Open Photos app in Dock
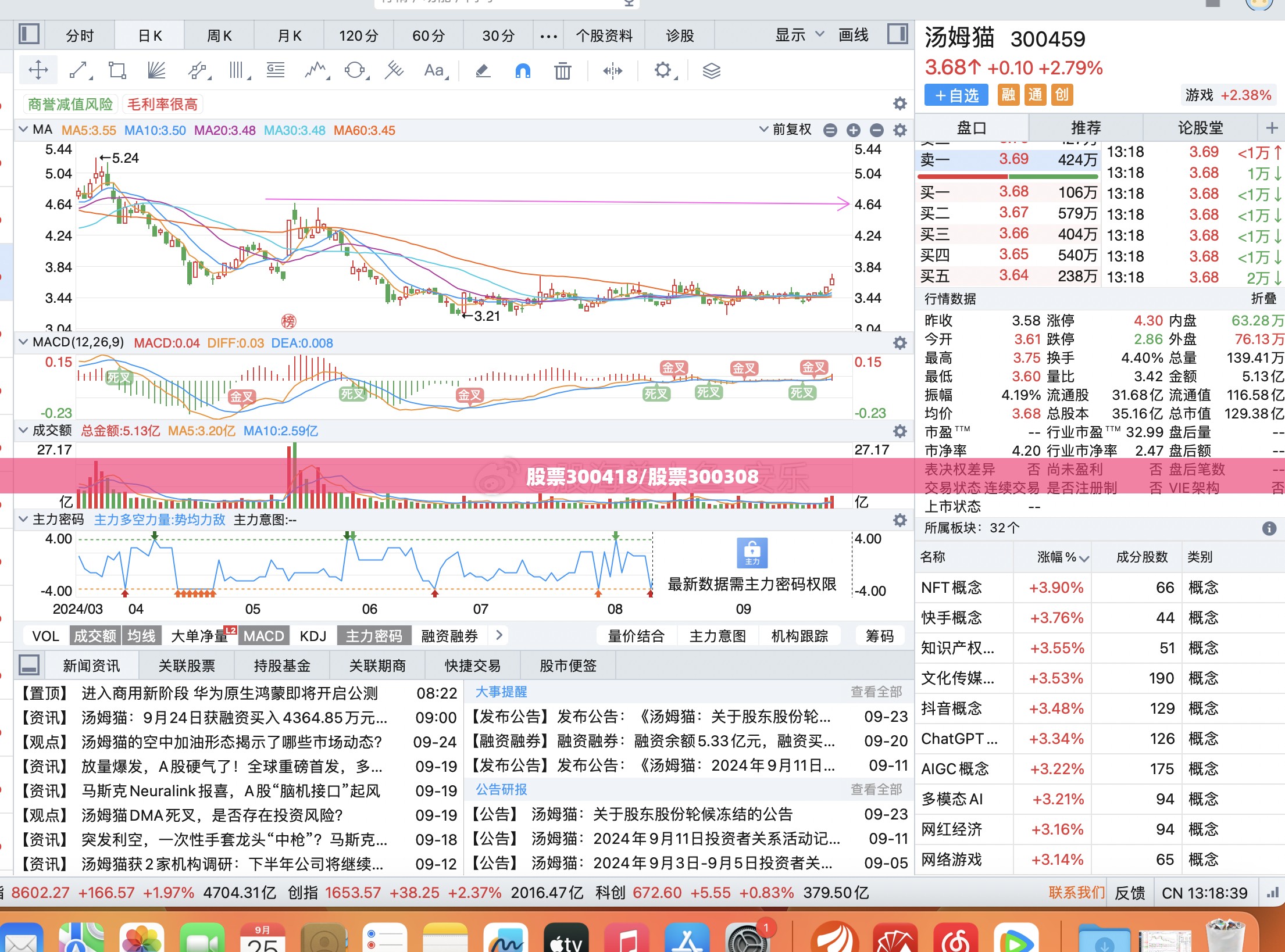The height and width of the screenshot is (952, 1285). 142,939
